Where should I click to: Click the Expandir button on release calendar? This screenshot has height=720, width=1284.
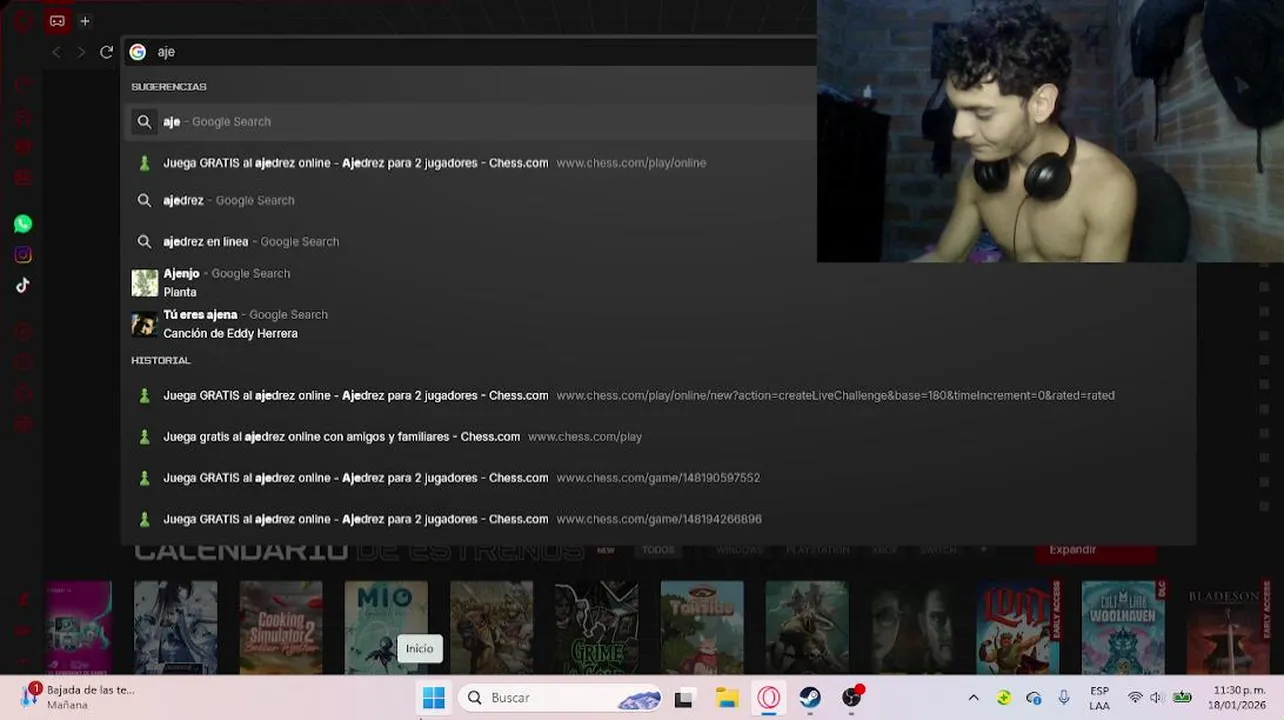pyautogui.click(x=1096, y=550)
